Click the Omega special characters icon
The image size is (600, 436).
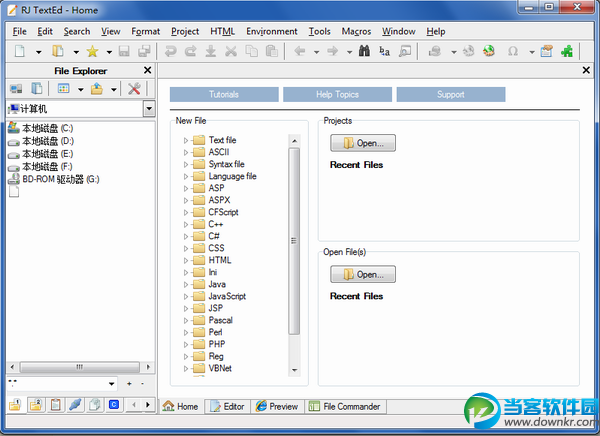[513, 51]
